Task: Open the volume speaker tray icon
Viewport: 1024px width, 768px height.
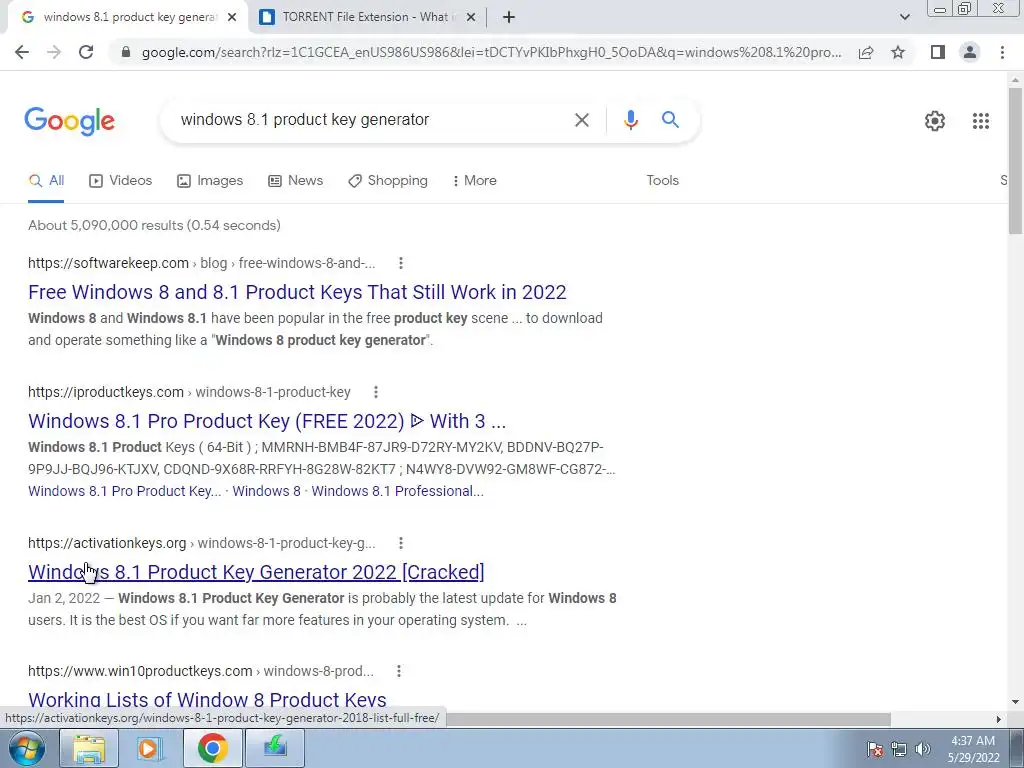Action: 922,749
